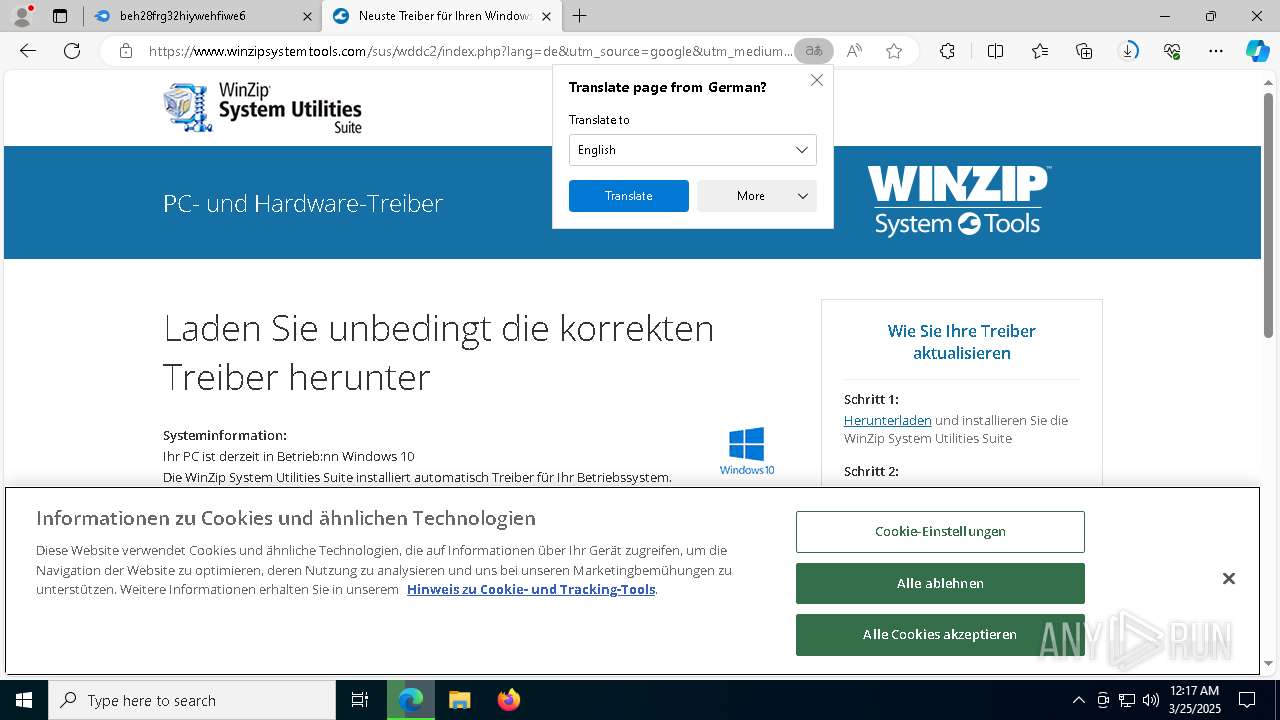
Task: Close the Neuste Treiber tab
Action: pyautogui.click(x=545, y=16)
